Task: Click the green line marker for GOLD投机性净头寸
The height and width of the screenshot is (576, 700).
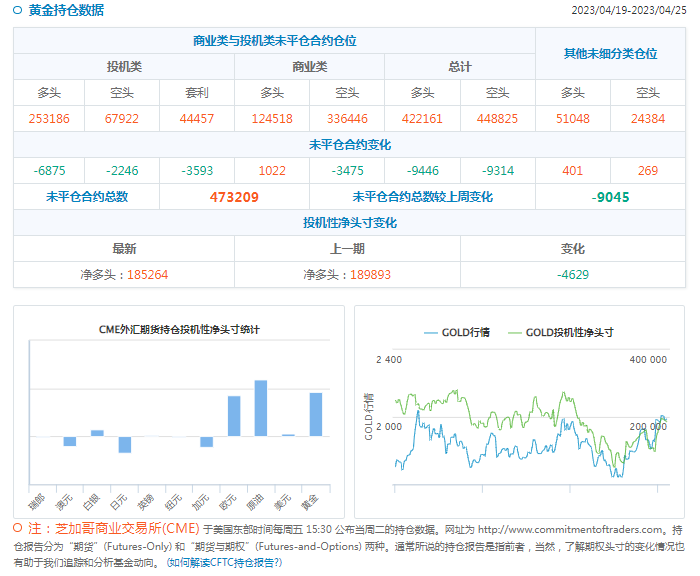Action: pos(515,332)
